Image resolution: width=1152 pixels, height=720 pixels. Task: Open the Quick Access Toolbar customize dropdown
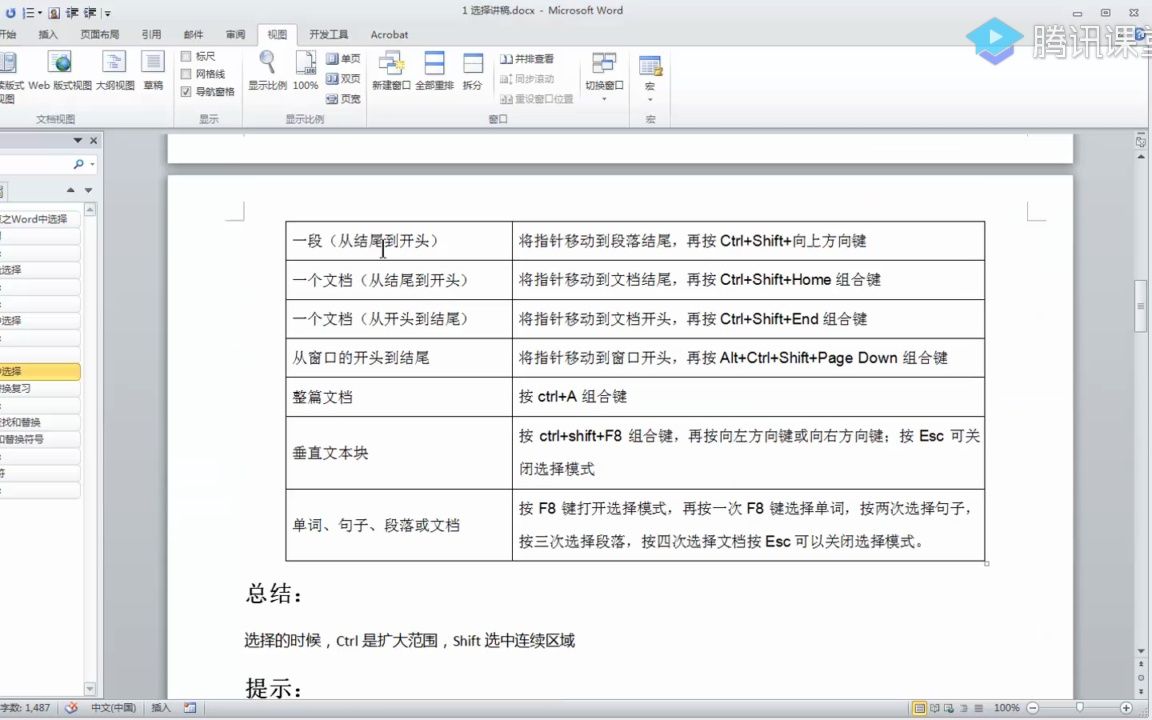[106, 12]
